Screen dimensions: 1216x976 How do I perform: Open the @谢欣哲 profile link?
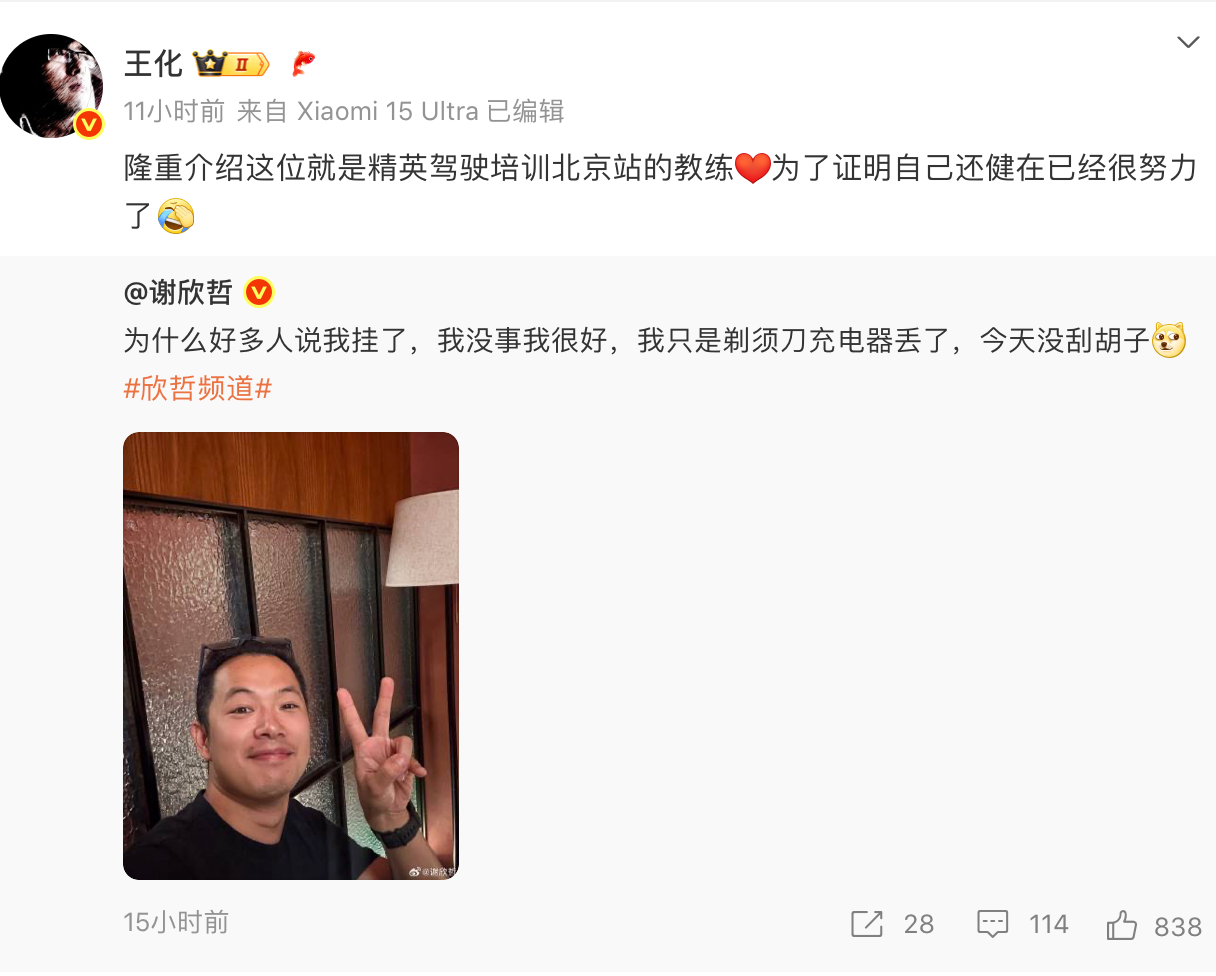(x=178, y=292)
